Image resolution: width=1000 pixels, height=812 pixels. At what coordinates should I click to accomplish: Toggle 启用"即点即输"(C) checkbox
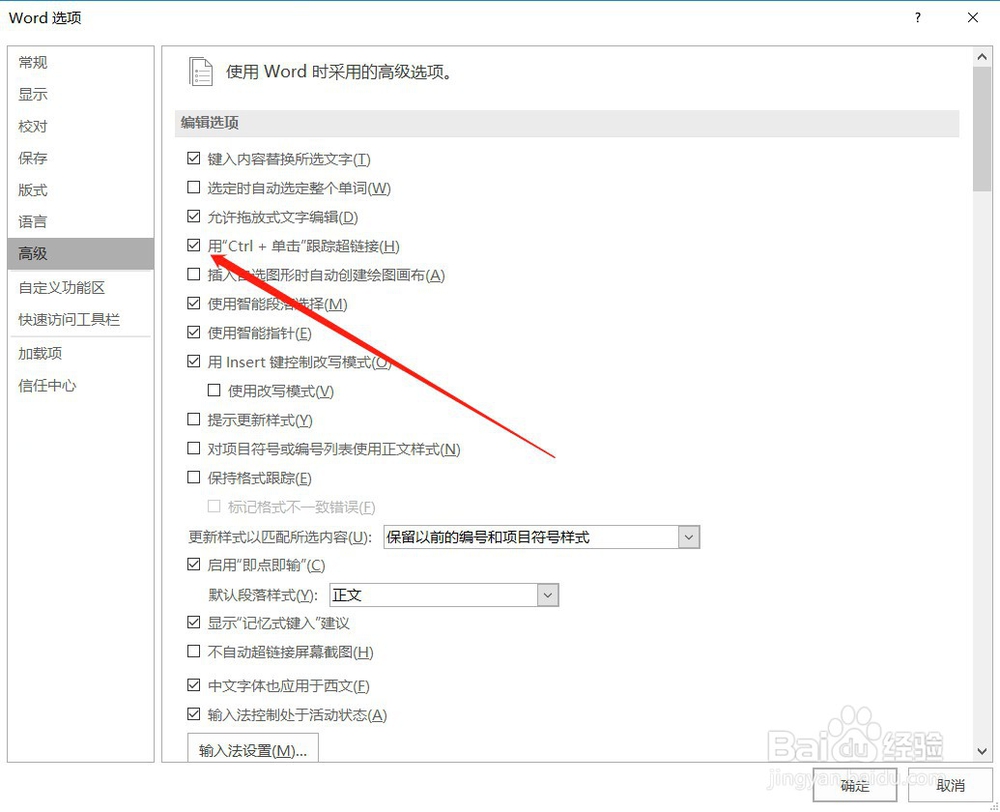194,565
